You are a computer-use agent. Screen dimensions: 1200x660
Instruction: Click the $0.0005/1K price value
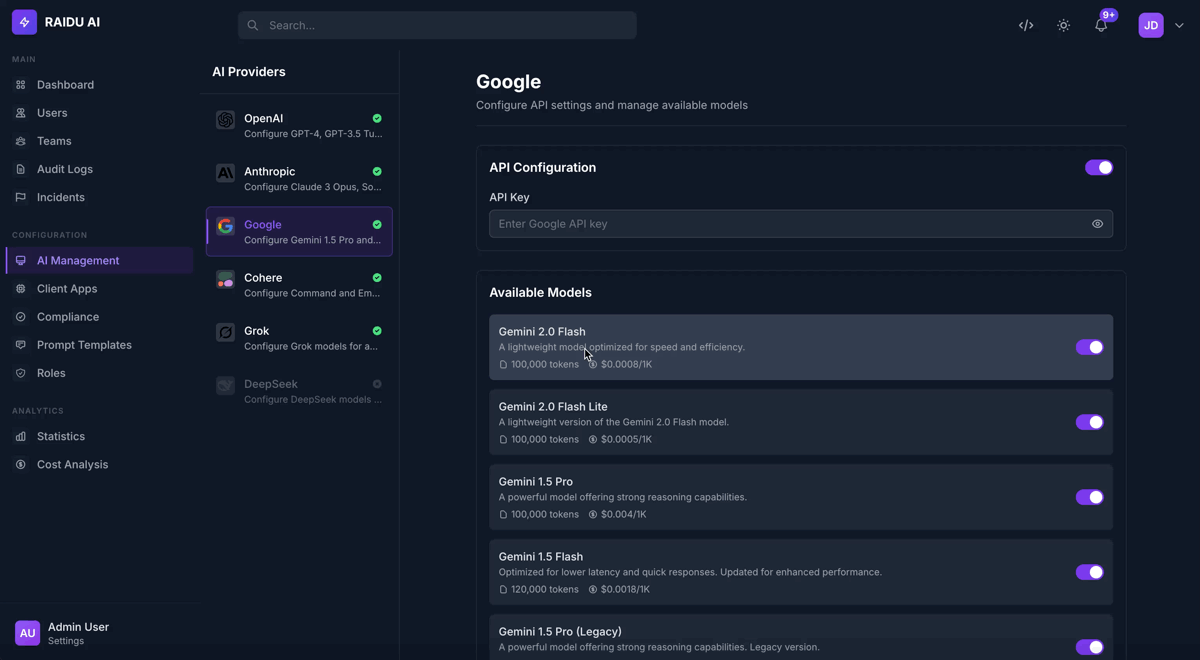coord(626,440)
